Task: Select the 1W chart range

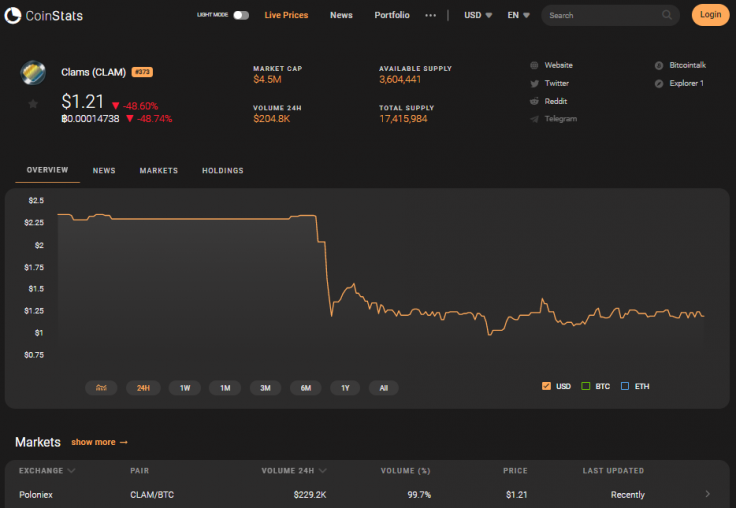Action: click(185, 388)
